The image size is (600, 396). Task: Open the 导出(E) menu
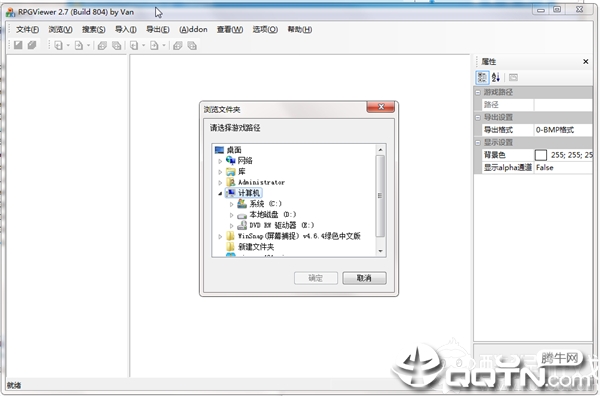click(x=158, y=29)
